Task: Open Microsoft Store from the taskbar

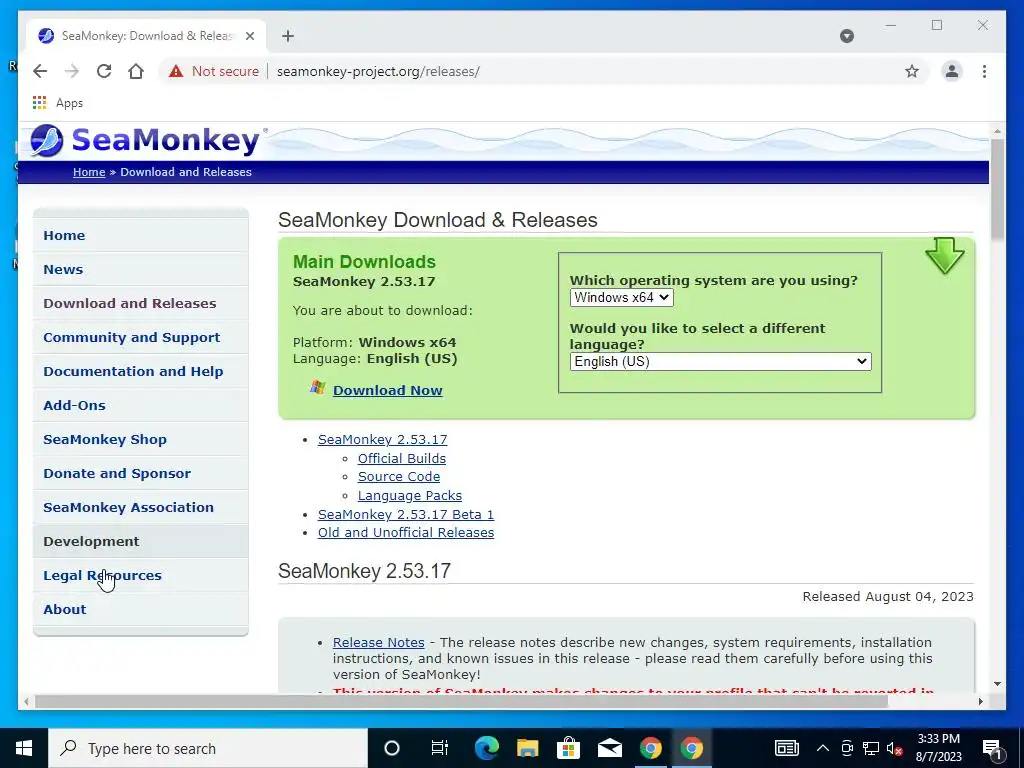Action: tap(568, 748)
